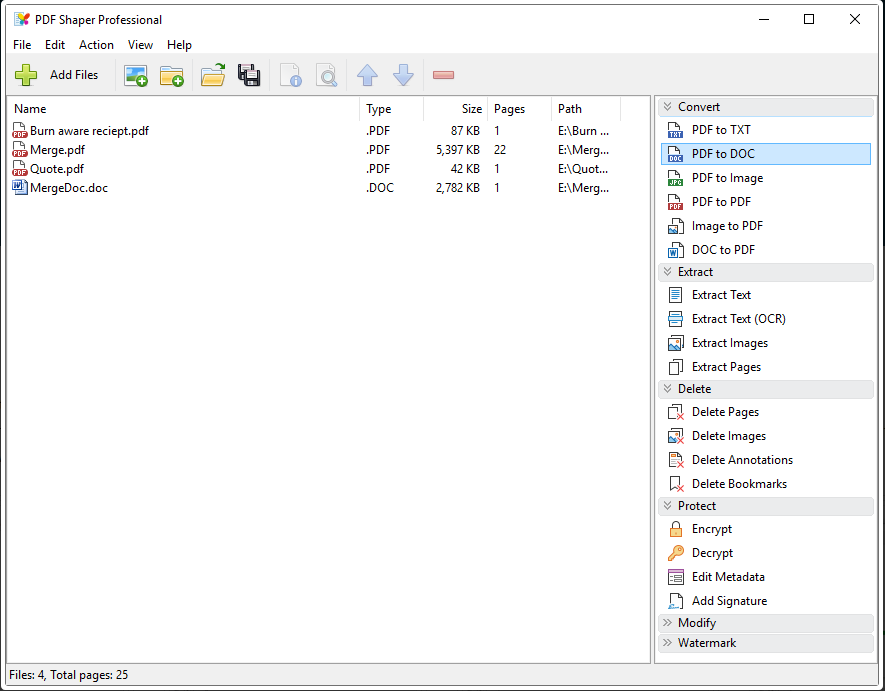Open the Edit menu
The width and height of the screenshot is (885, 691).
click(x=55, y=45)
